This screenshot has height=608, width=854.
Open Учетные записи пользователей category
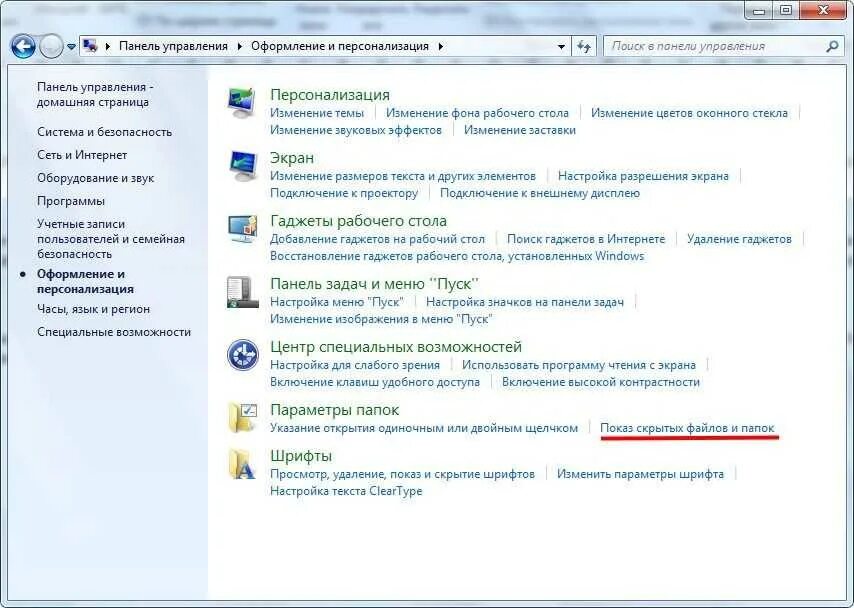[x=111, y=239]
